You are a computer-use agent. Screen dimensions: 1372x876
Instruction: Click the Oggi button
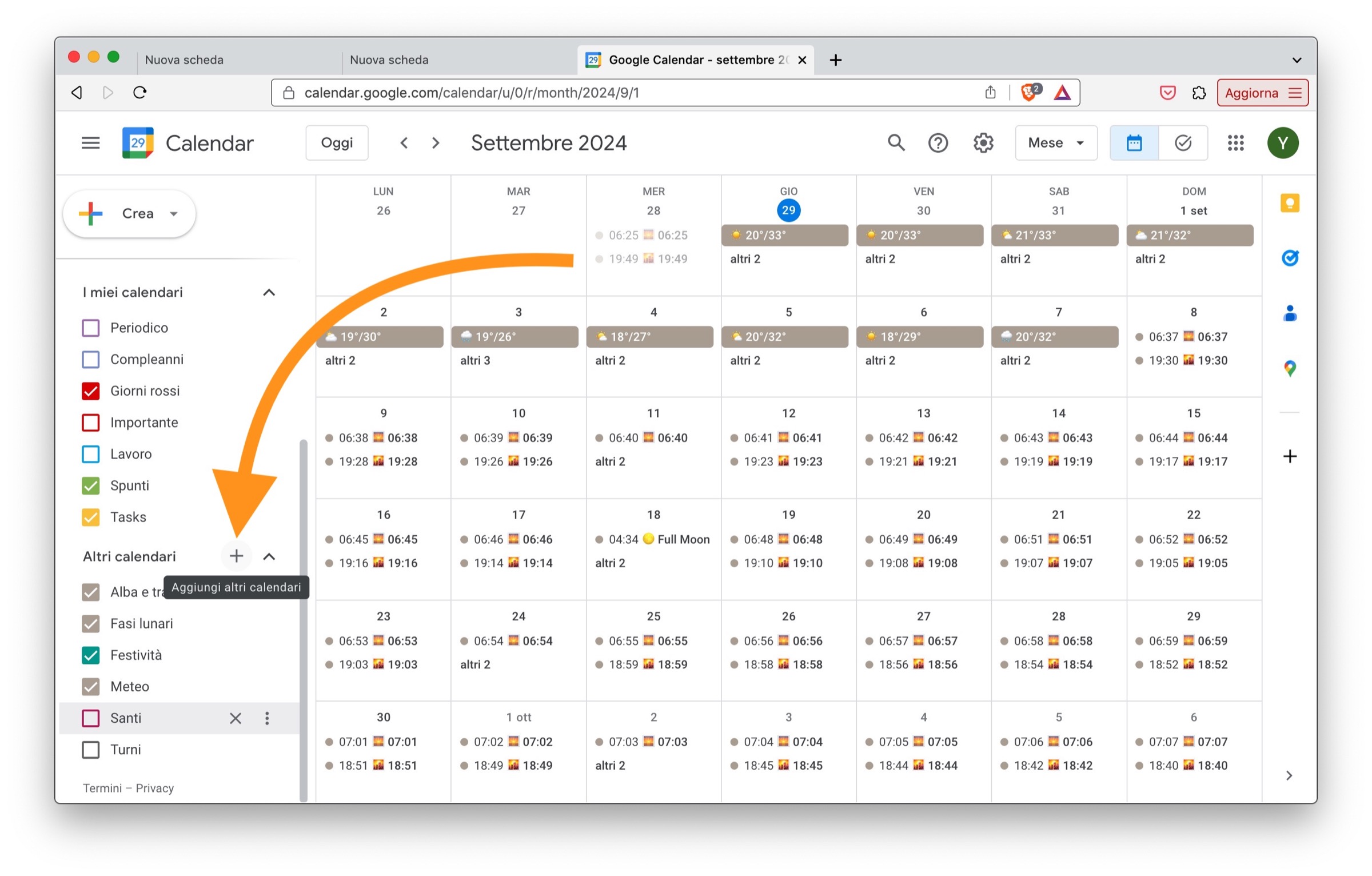337,143
